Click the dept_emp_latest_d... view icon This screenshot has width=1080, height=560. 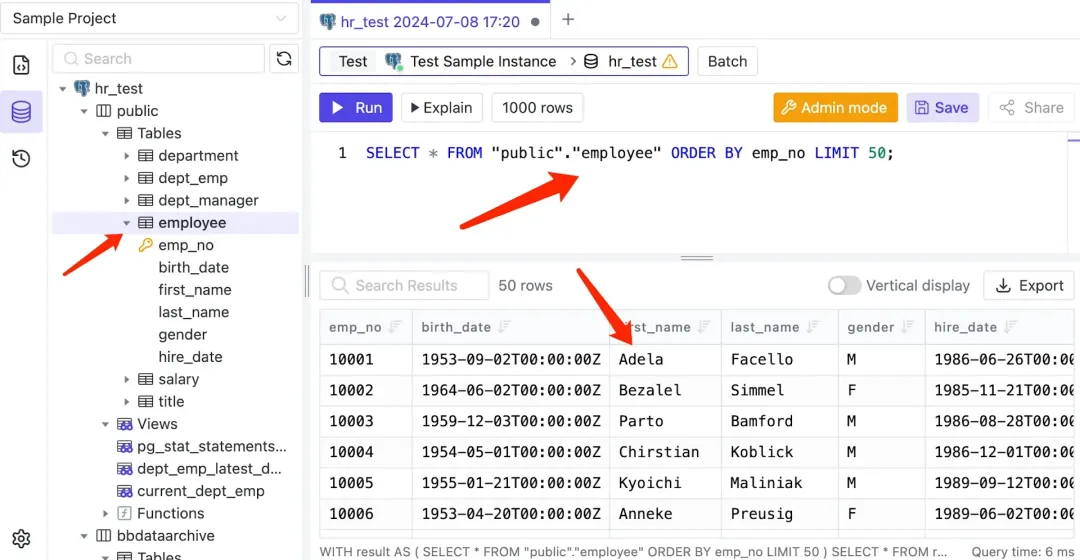[125, 469]
